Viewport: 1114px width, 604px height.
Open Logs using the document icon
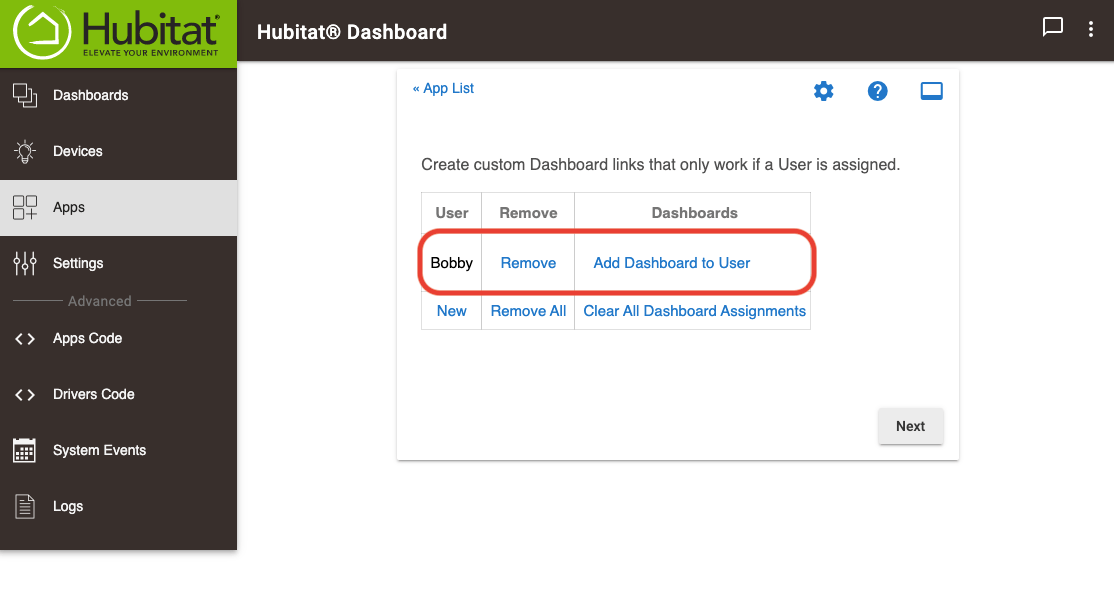coord(23,506)
